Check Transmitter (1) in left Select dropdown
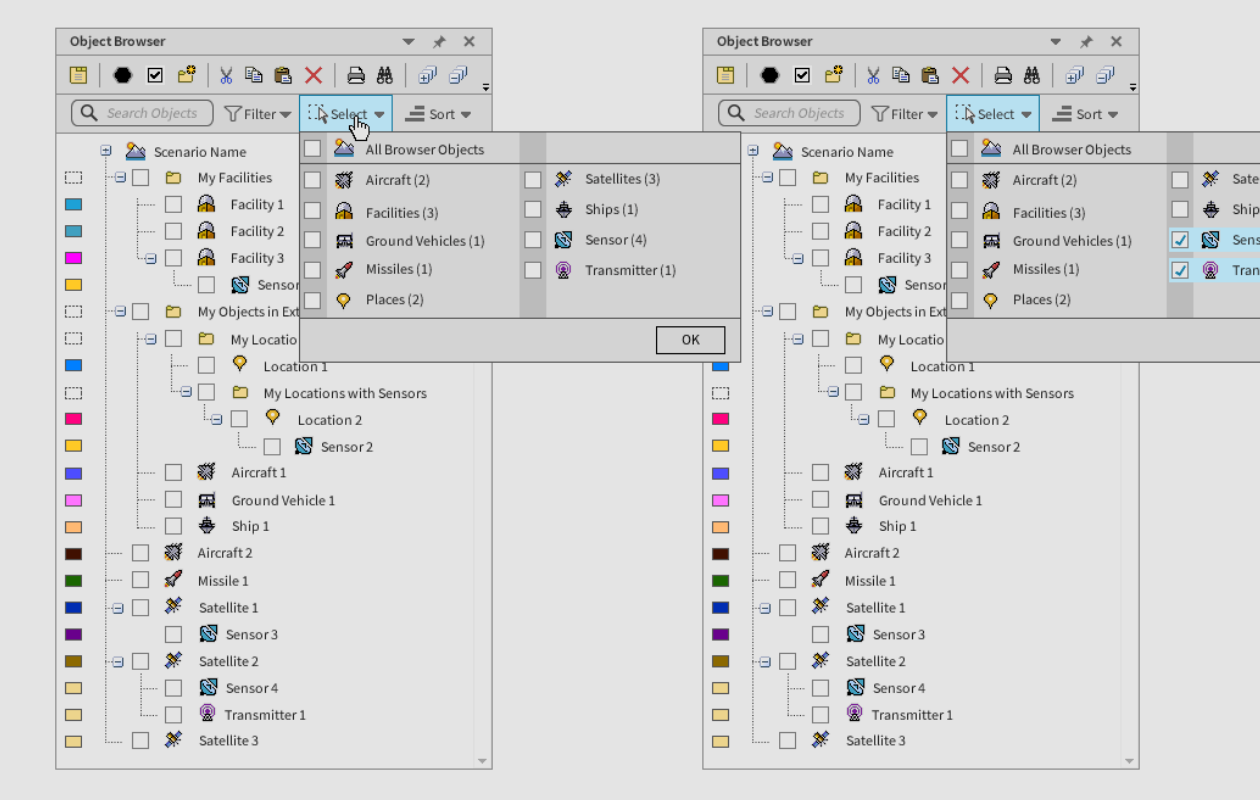 tap(533, 270)
